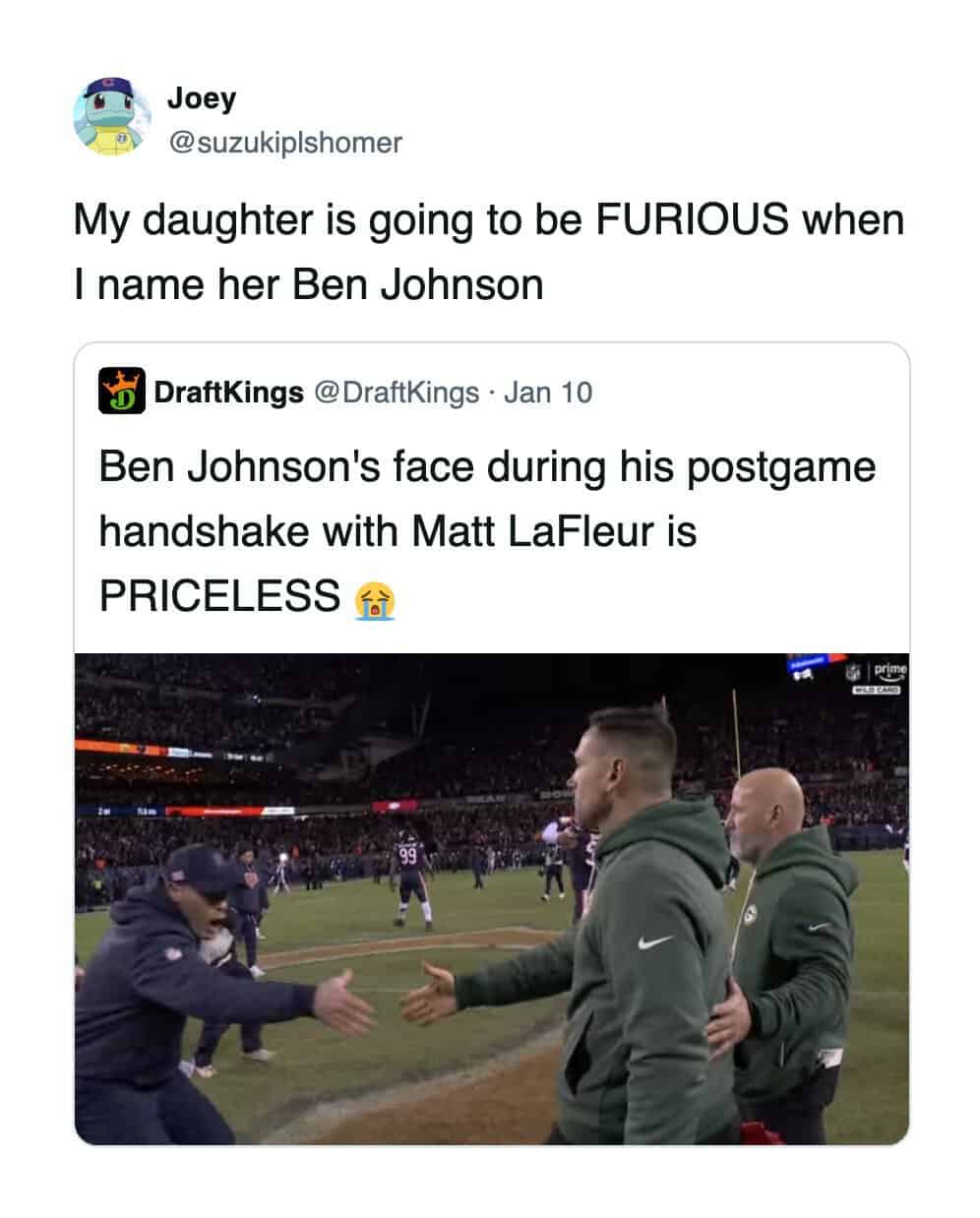
Task: Click Joey's Squirtle profile avatar
Action: [x=108, y=118]
